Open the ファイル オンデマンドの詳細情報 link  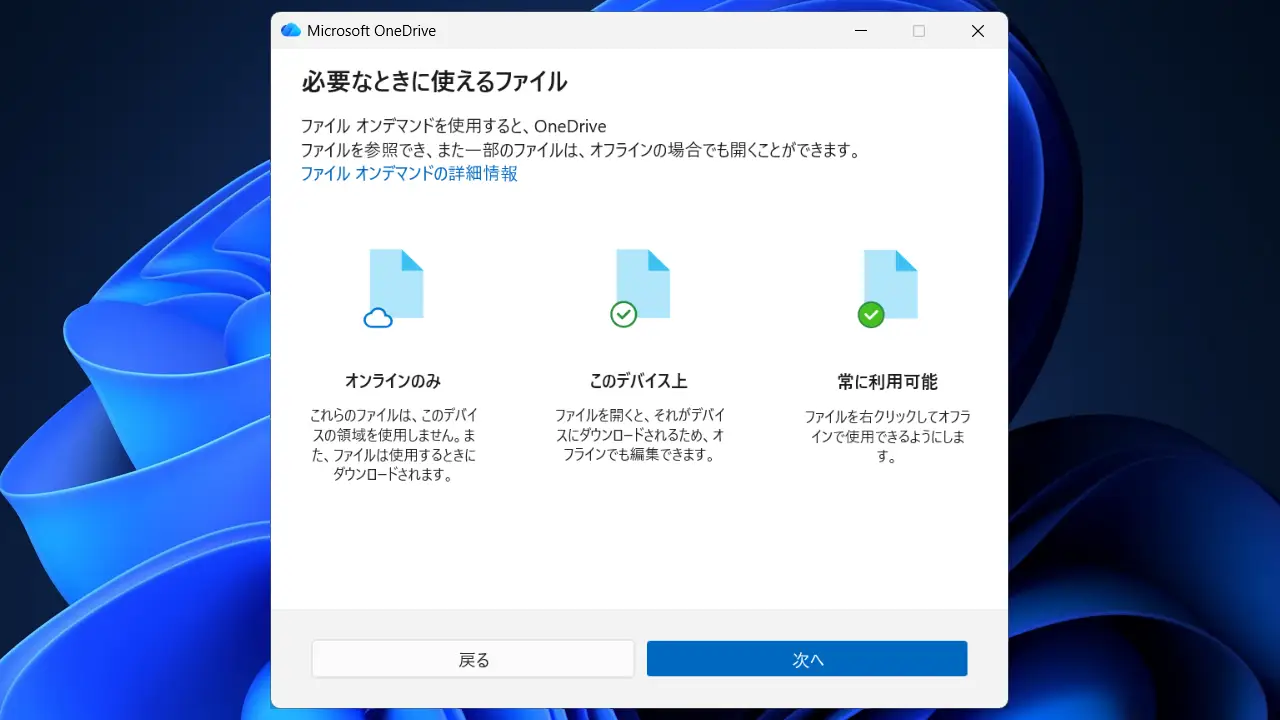[x=409, y=174]
